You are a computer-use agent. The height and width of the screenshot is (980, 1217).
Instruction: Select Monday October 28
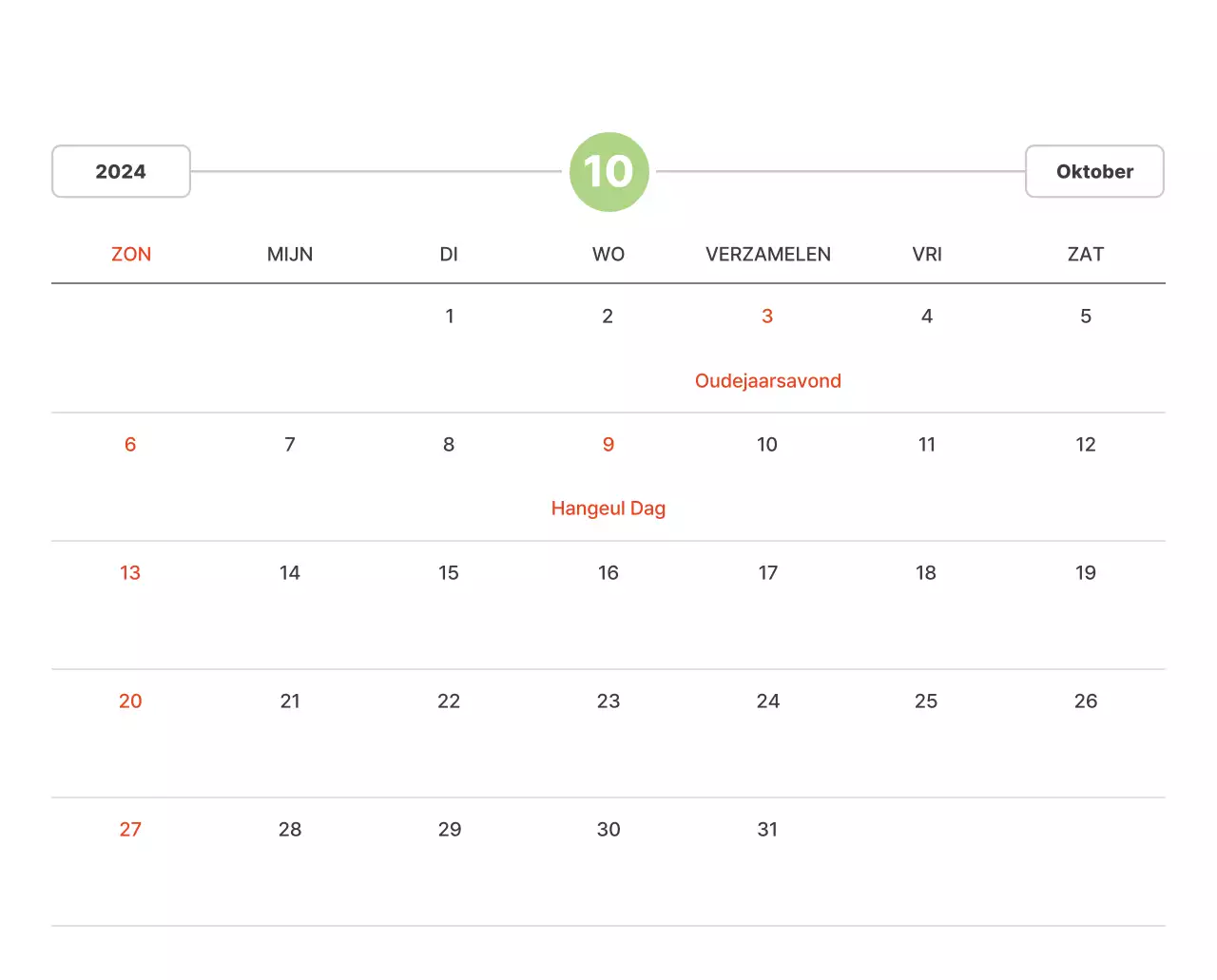pos(290,830)
